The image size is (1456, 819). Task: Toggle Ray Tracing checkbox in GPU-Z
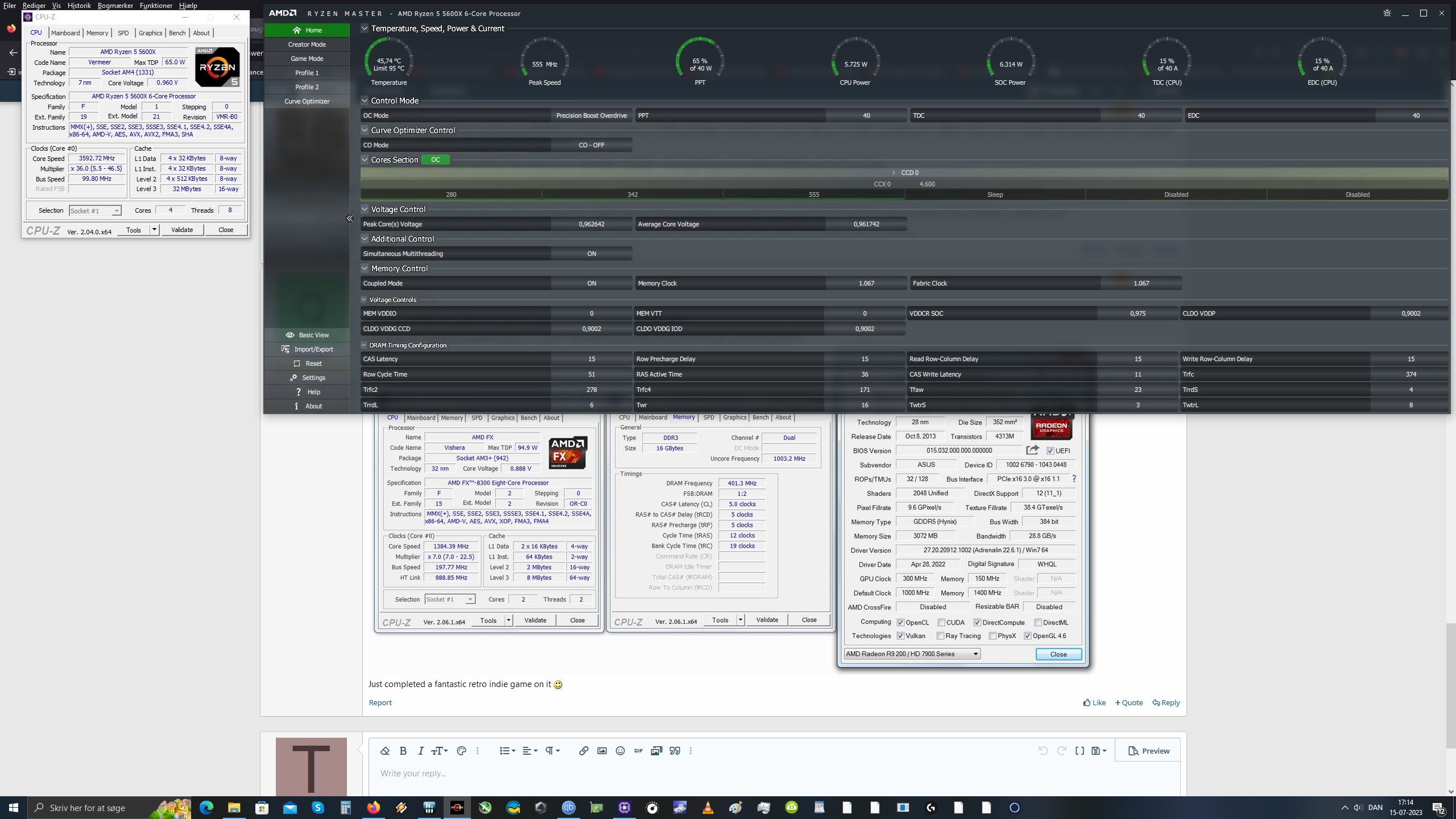[940, 636]
